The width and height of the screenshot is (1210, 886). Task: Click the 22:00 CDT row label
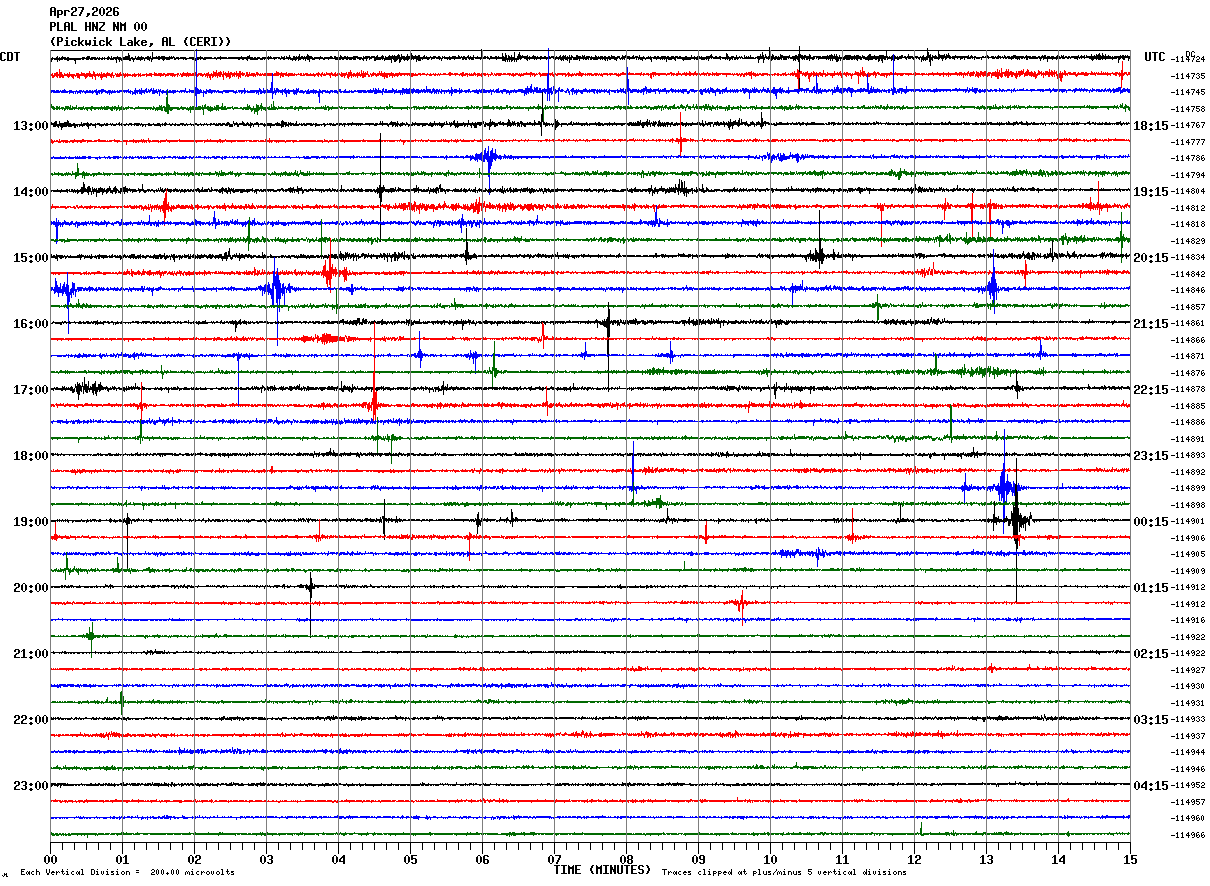point(30,720)
